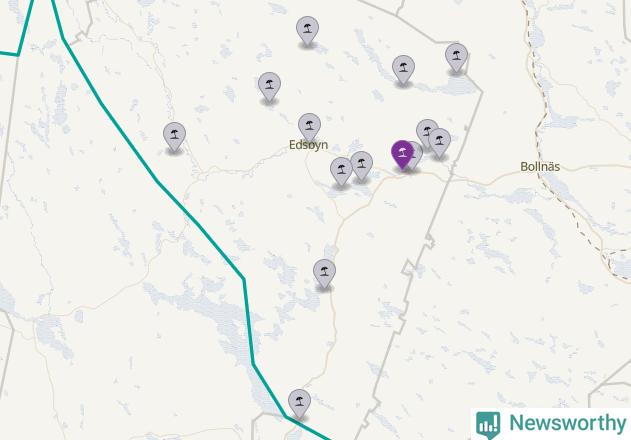Click the Bollnäs town label
The image size is (631, 440).
tap(540, 167)
